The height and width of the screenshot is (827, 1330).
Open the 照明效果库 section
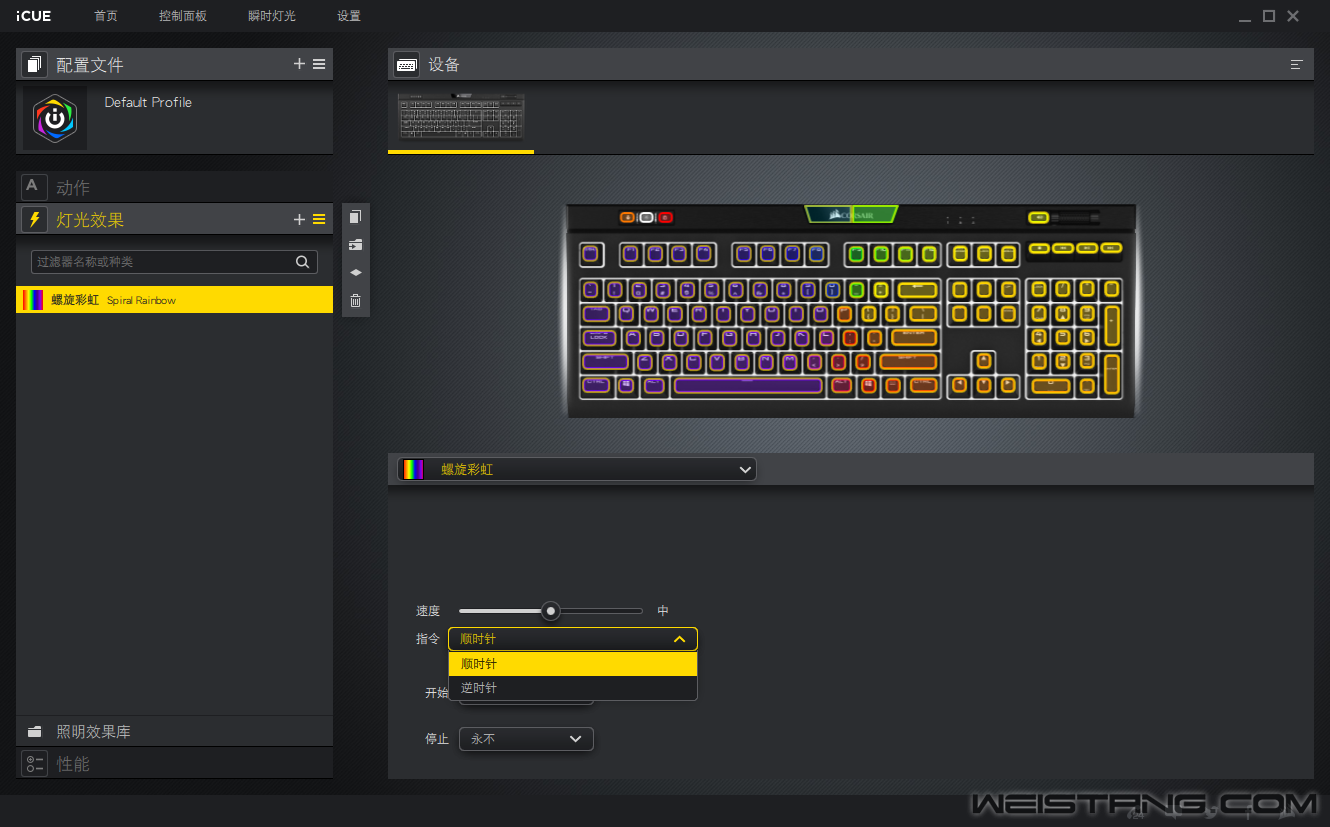[x=93, y=732]
